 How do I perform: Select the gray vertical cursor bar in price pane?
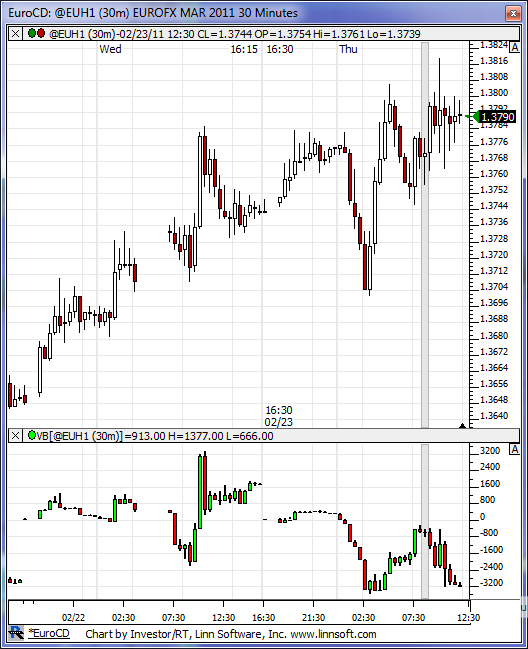coord(425,235)
